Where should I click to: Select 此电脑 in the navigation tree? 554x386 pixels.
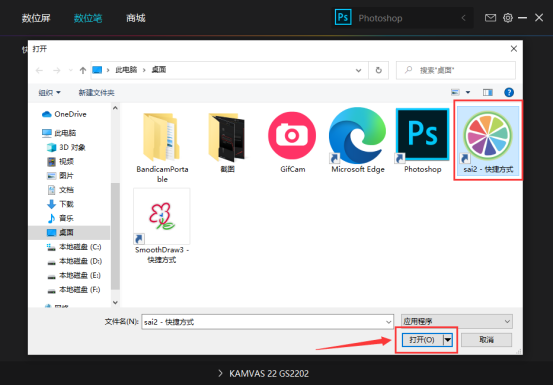(x=59, y=133)
